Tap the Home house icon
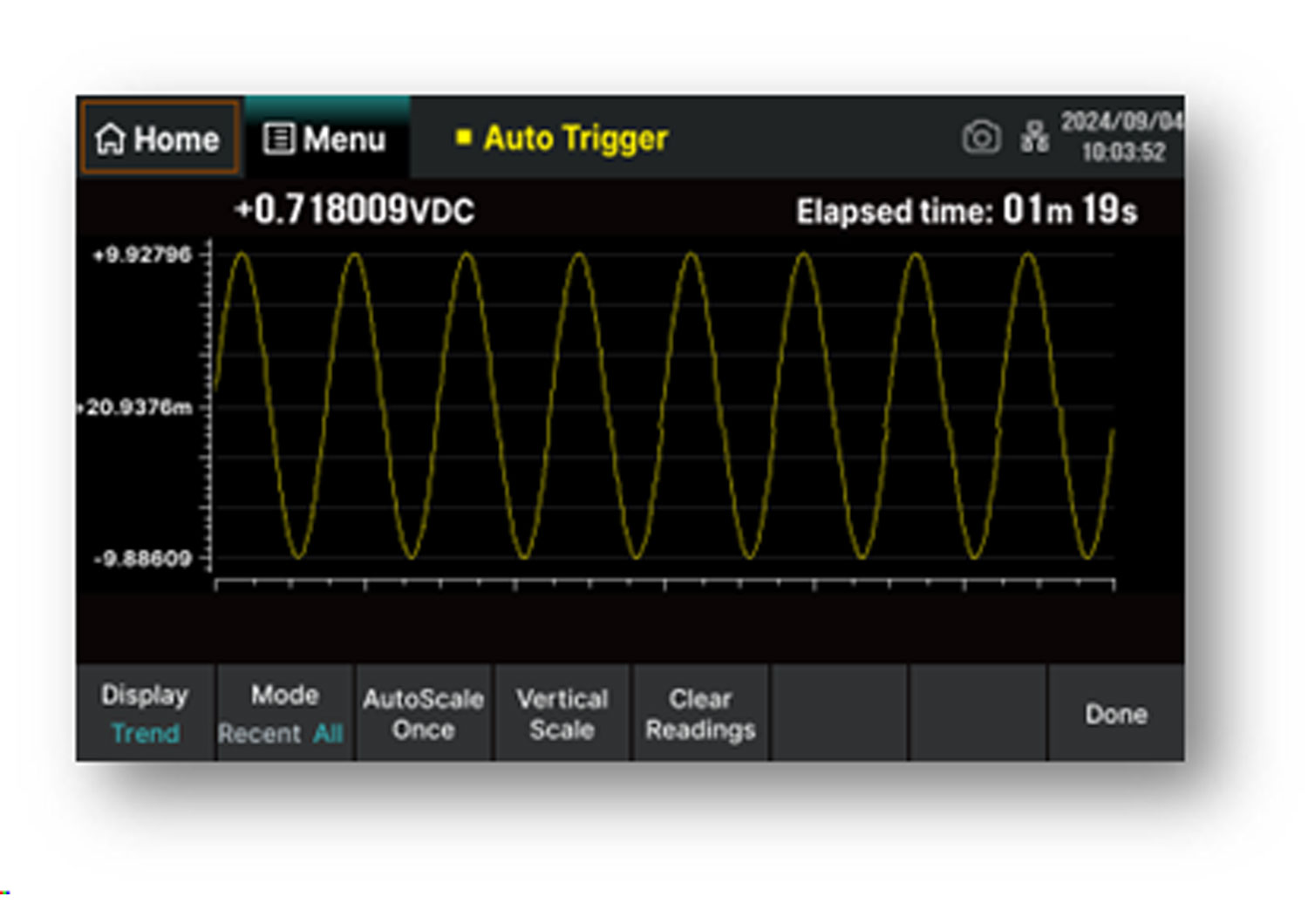Screen dimensions: 1308x924 click(x=112, y=139)
